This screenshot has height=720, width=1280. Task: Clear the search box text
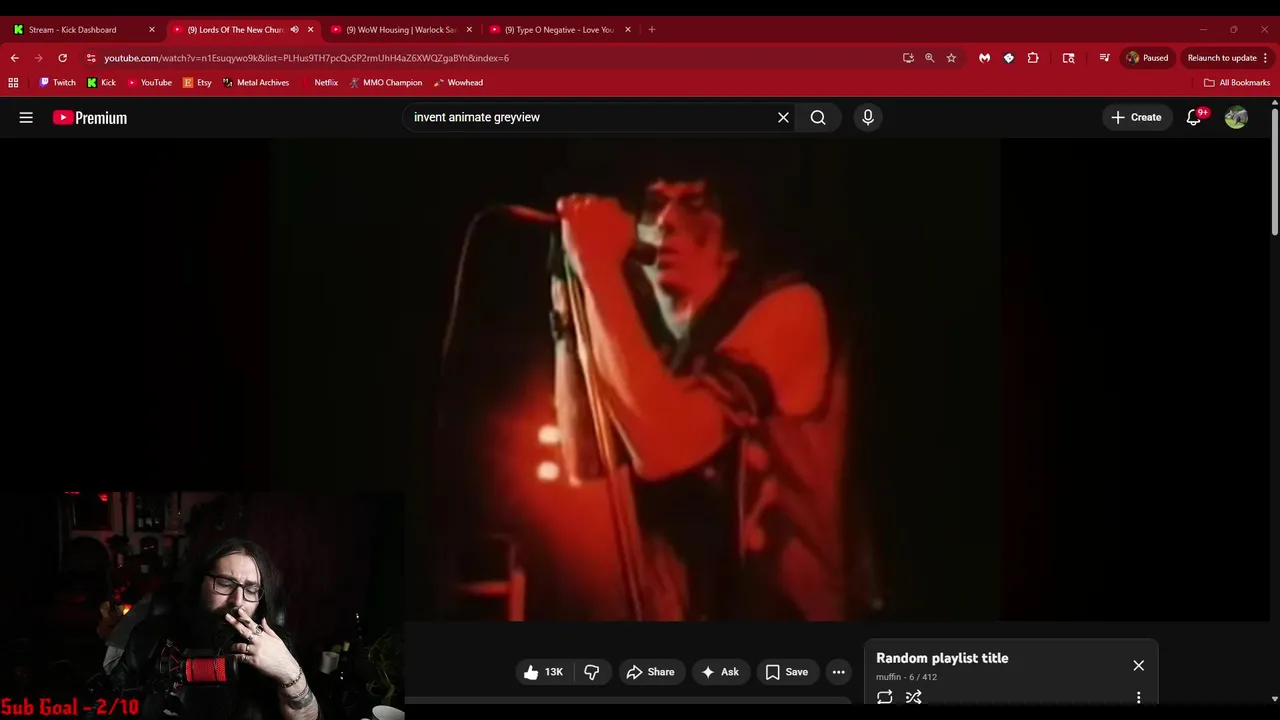[x=783, y=118]
